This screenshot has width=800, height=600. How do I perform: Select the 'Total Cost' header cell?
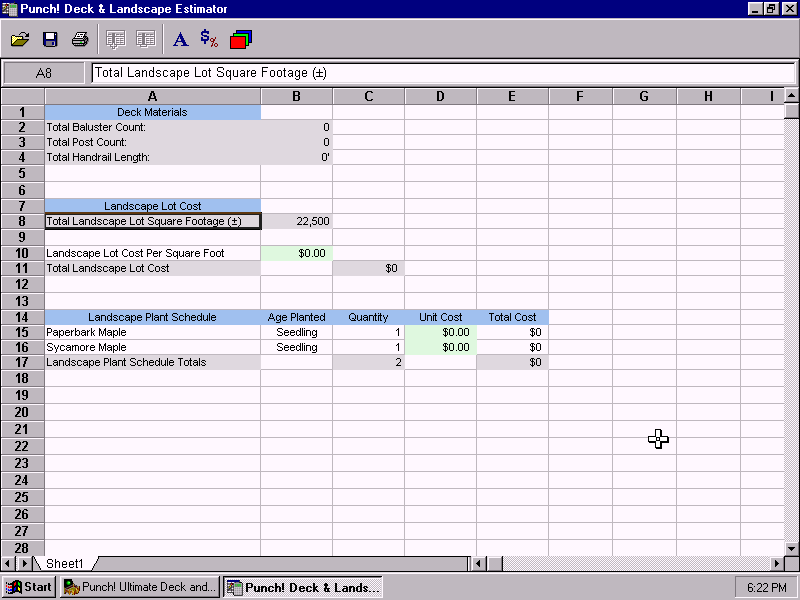coord(512,317)
